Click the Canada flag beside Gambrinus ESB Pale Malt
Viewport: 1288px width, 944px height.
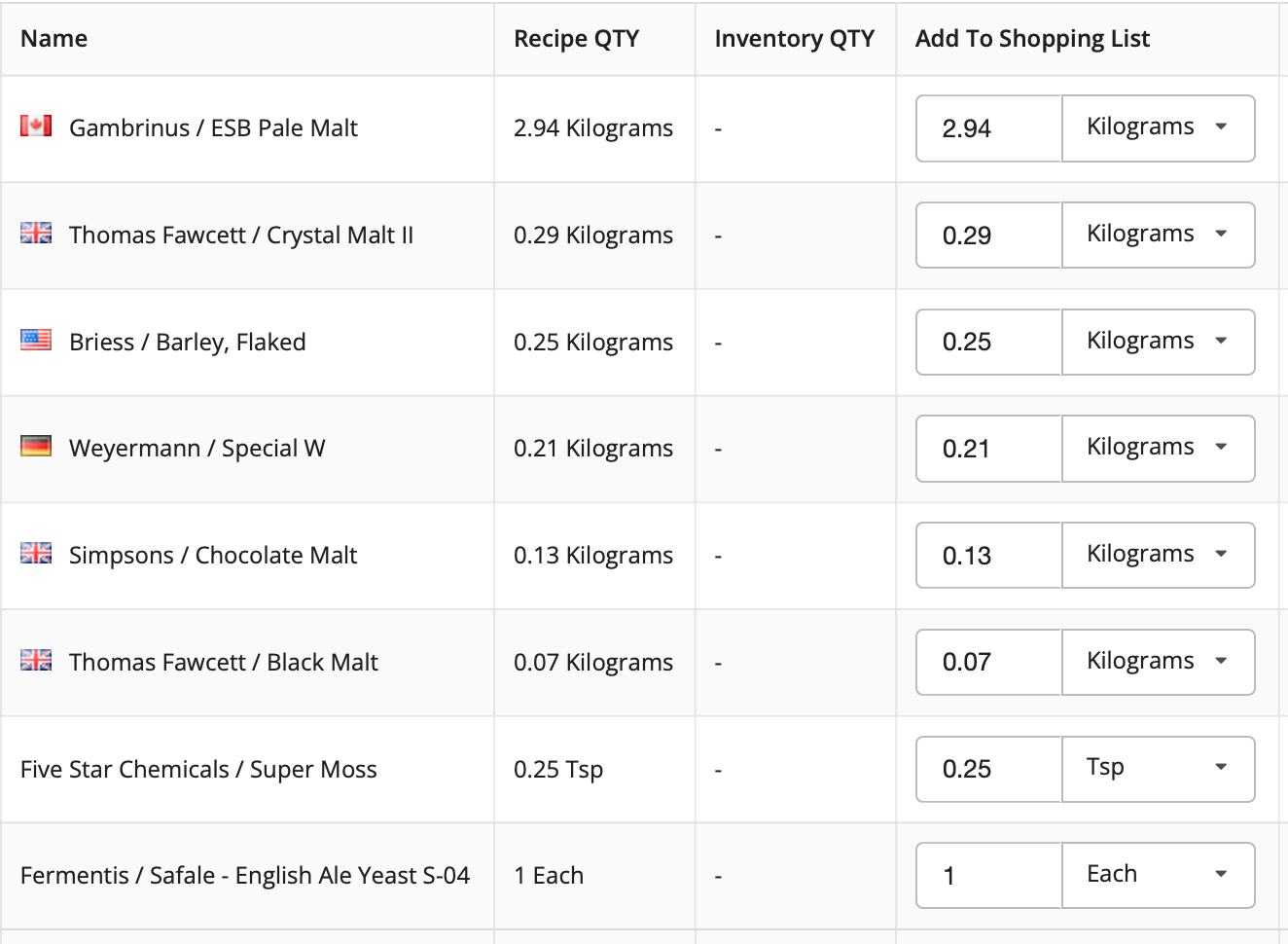pos(36,126)
